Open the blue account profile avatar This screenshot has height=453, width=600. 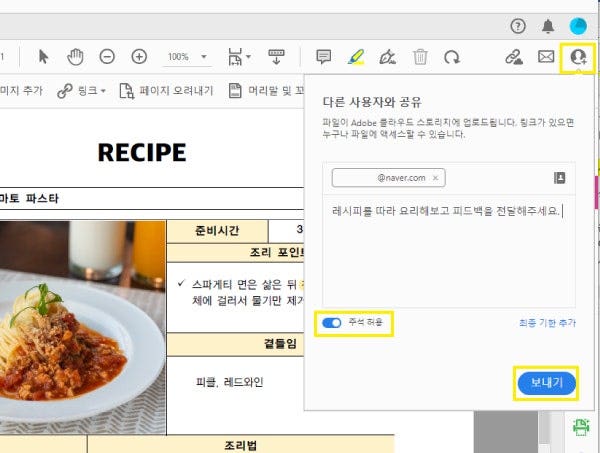pyautogui.click(x=578, y=26)
